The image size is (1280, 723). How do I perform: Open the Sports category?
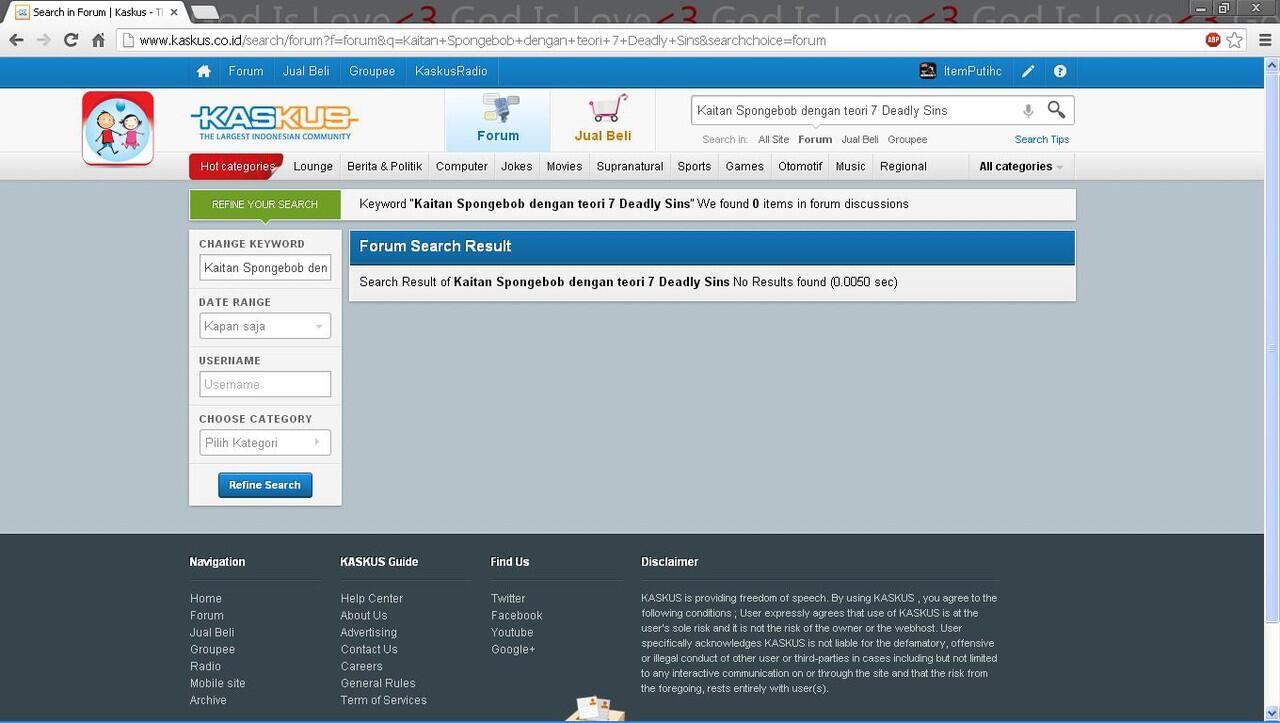click(694, 166)
